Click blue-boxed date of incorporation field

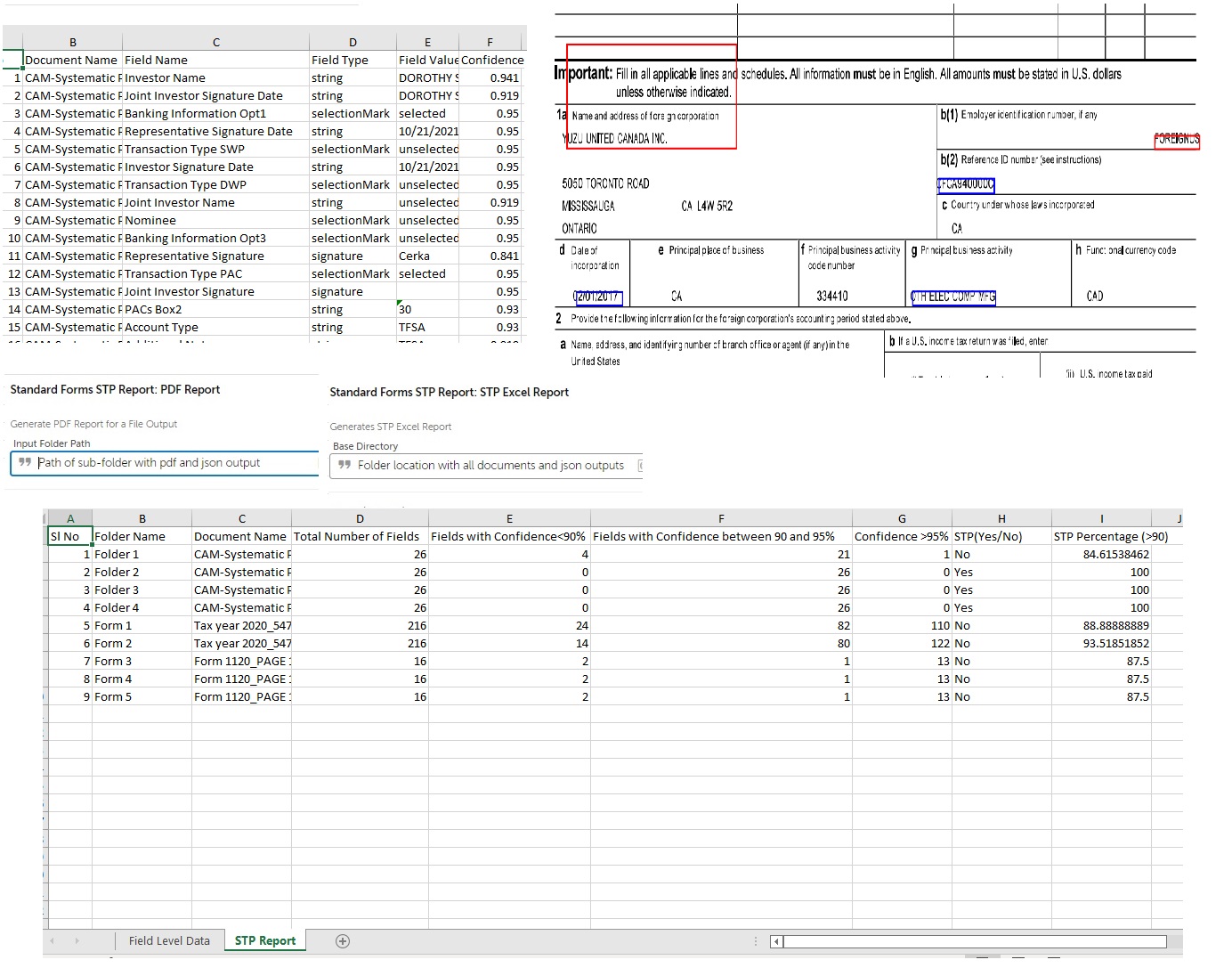click(x=597, y=297)
